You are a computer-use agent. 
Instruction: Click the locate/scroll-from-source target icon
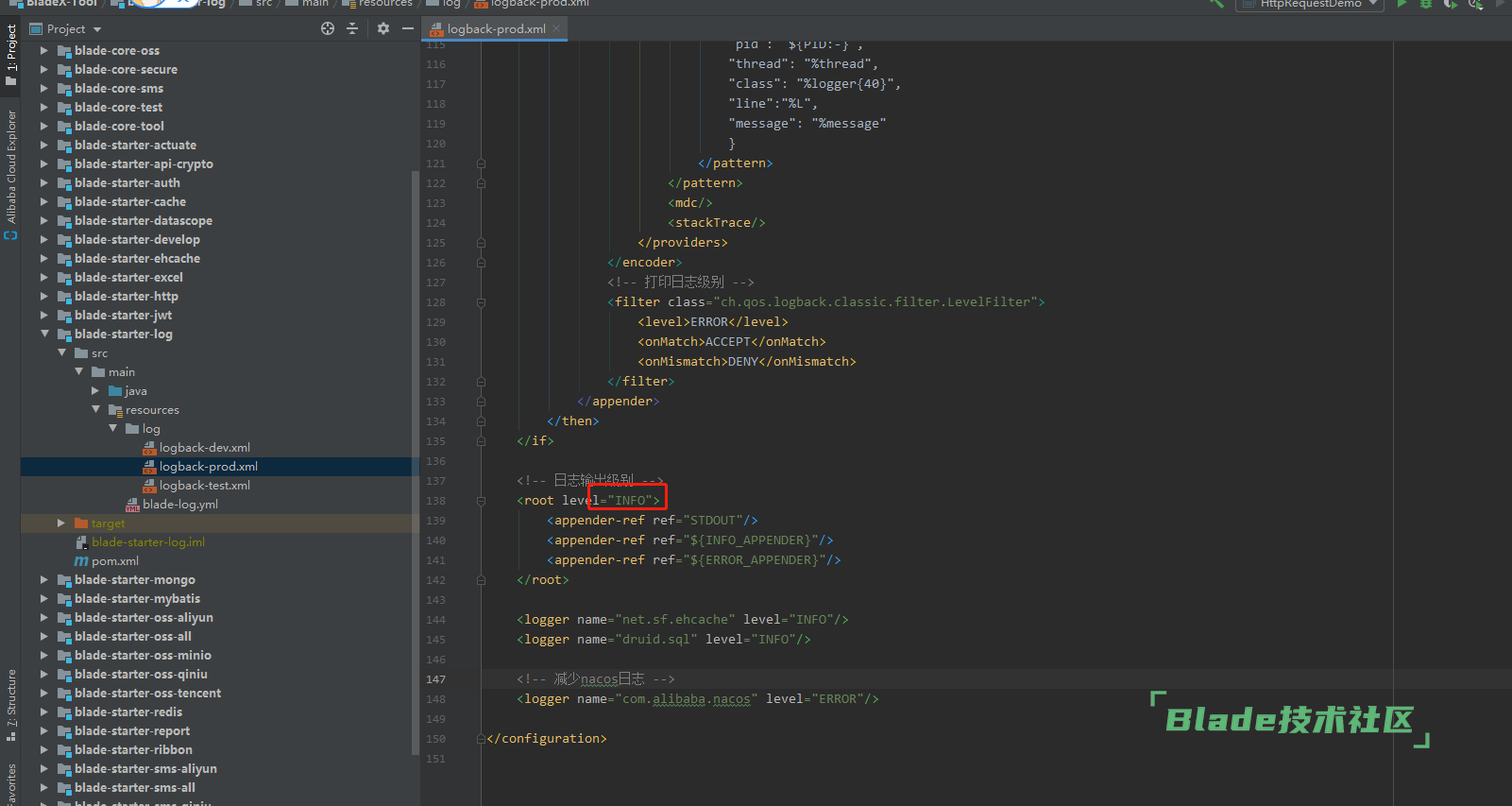328,28
